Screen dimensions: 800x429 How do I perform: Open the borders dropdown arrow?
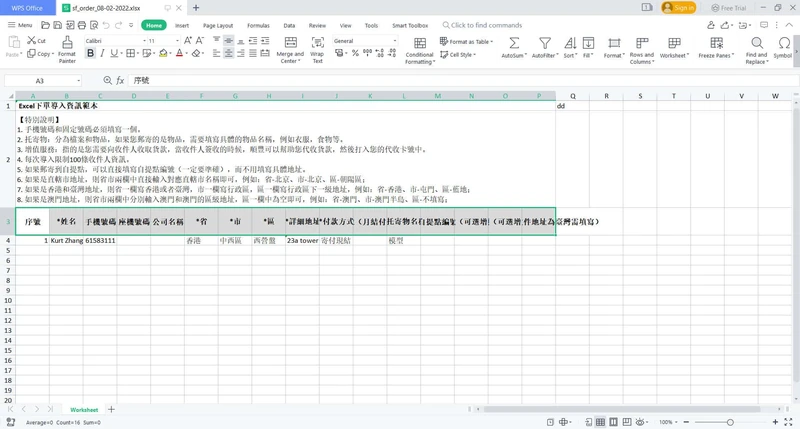tap(138, 53)
